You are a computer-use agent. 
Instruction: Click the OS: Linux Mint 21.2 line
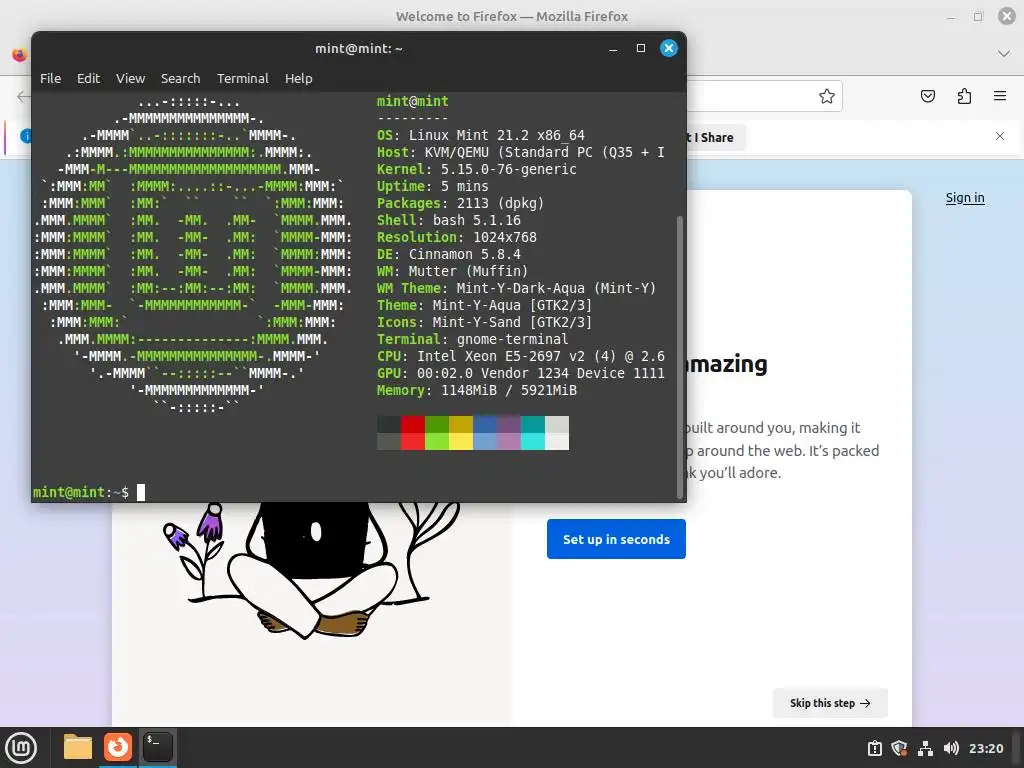(x=481, y=135)
